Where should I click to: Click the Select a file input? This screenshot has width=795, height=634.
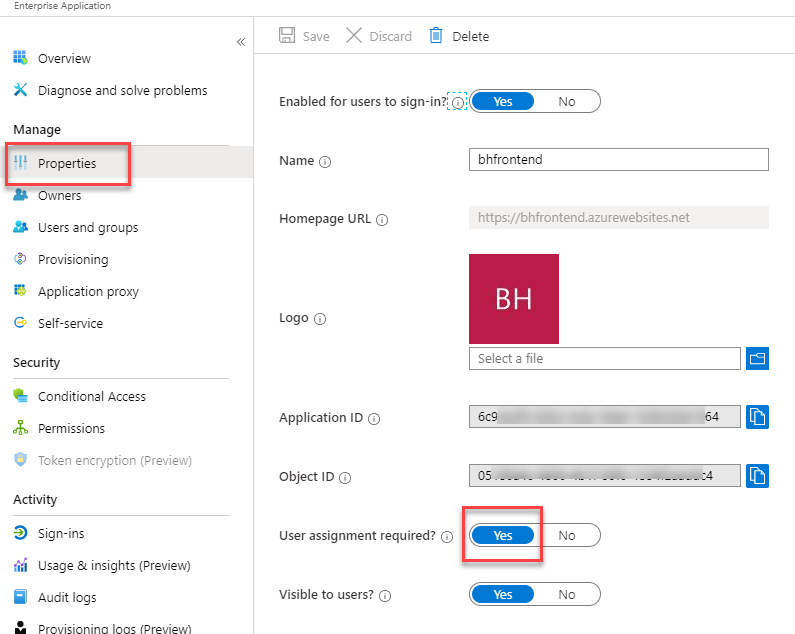coord(604,359)
